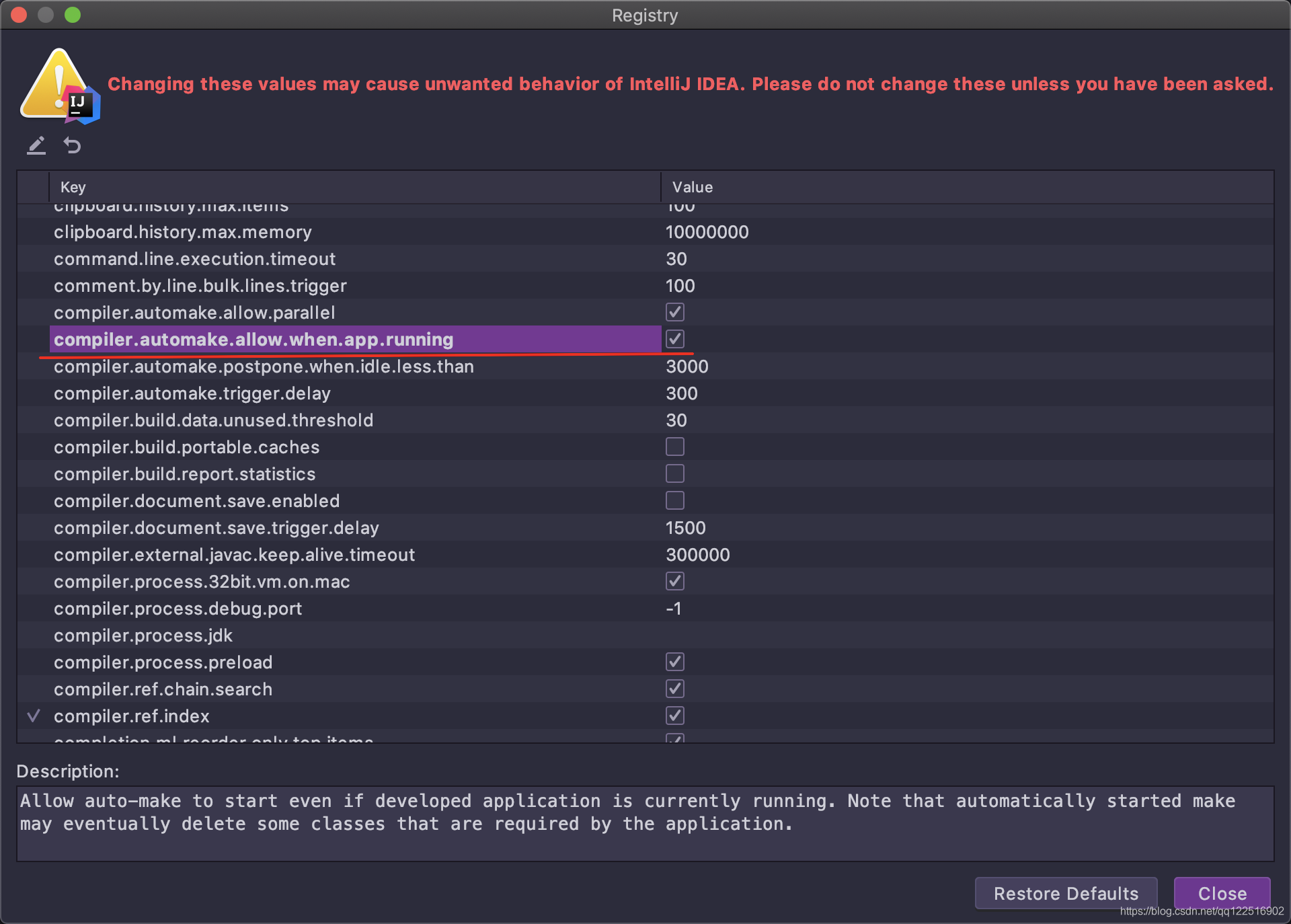Toggle compiler.automake.allow.when.app.running checkbox

click(x=675, y=339)
